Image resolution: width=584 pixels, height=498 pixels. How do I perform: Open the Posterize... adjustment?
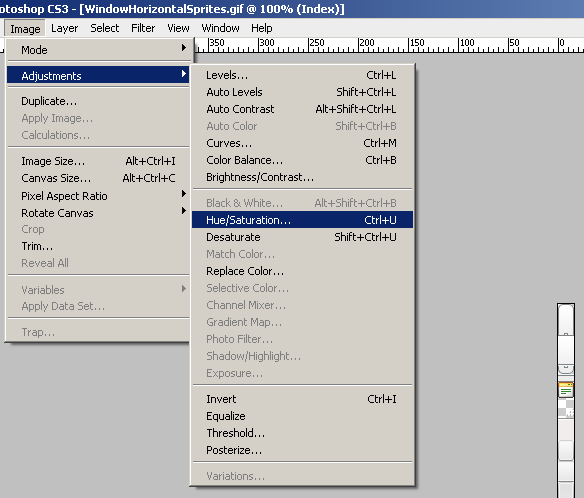pyautogui.click(x=302, y=450)
